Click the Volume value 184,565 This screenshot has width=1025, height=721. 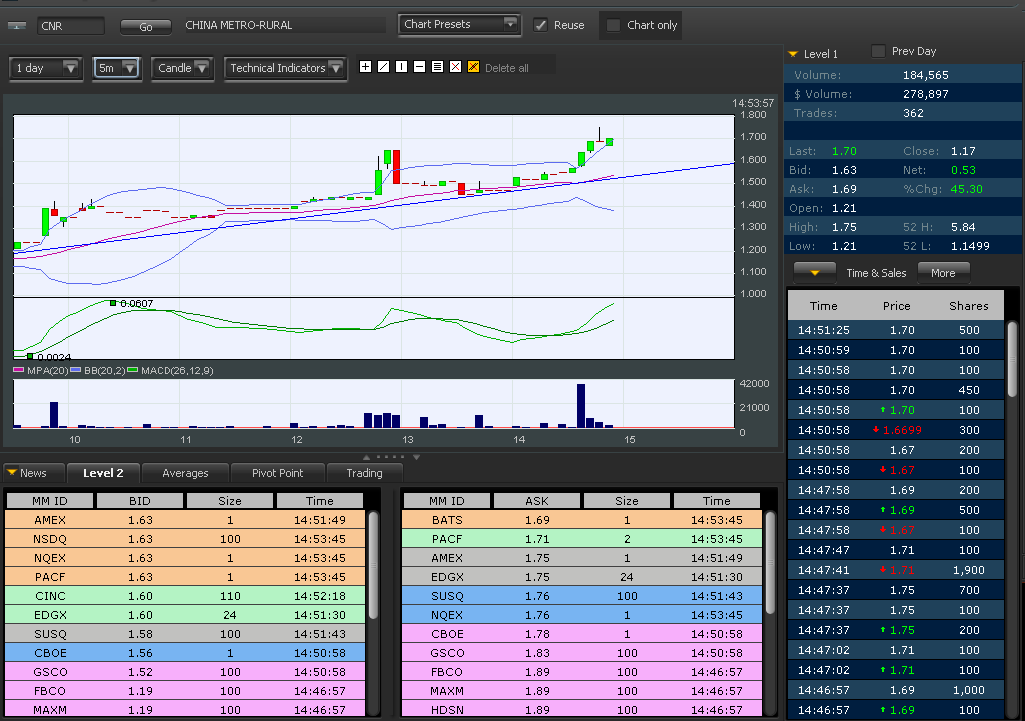(925, 75)
